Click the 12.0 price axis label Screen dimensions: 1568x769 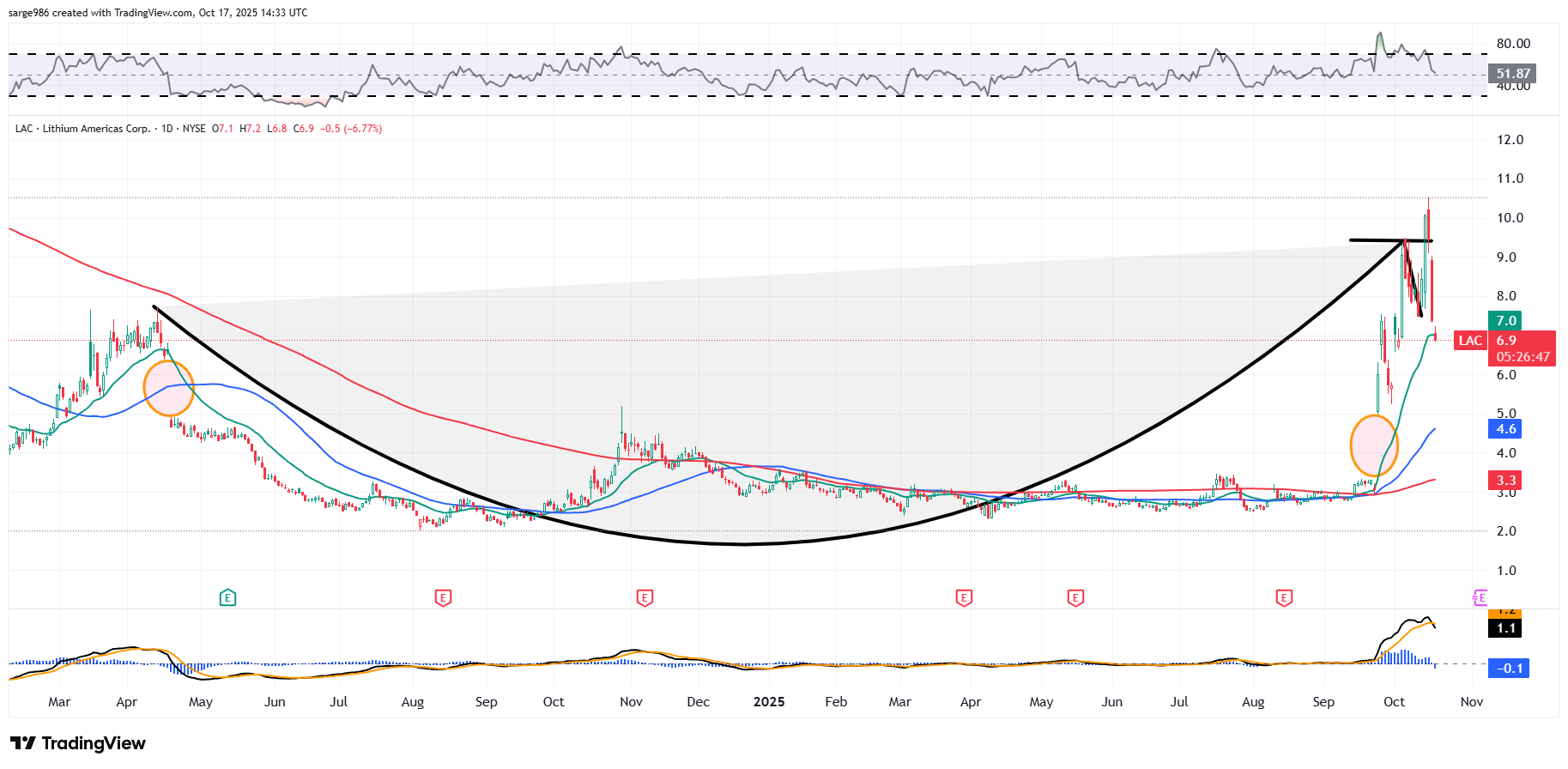point(1510,140)
